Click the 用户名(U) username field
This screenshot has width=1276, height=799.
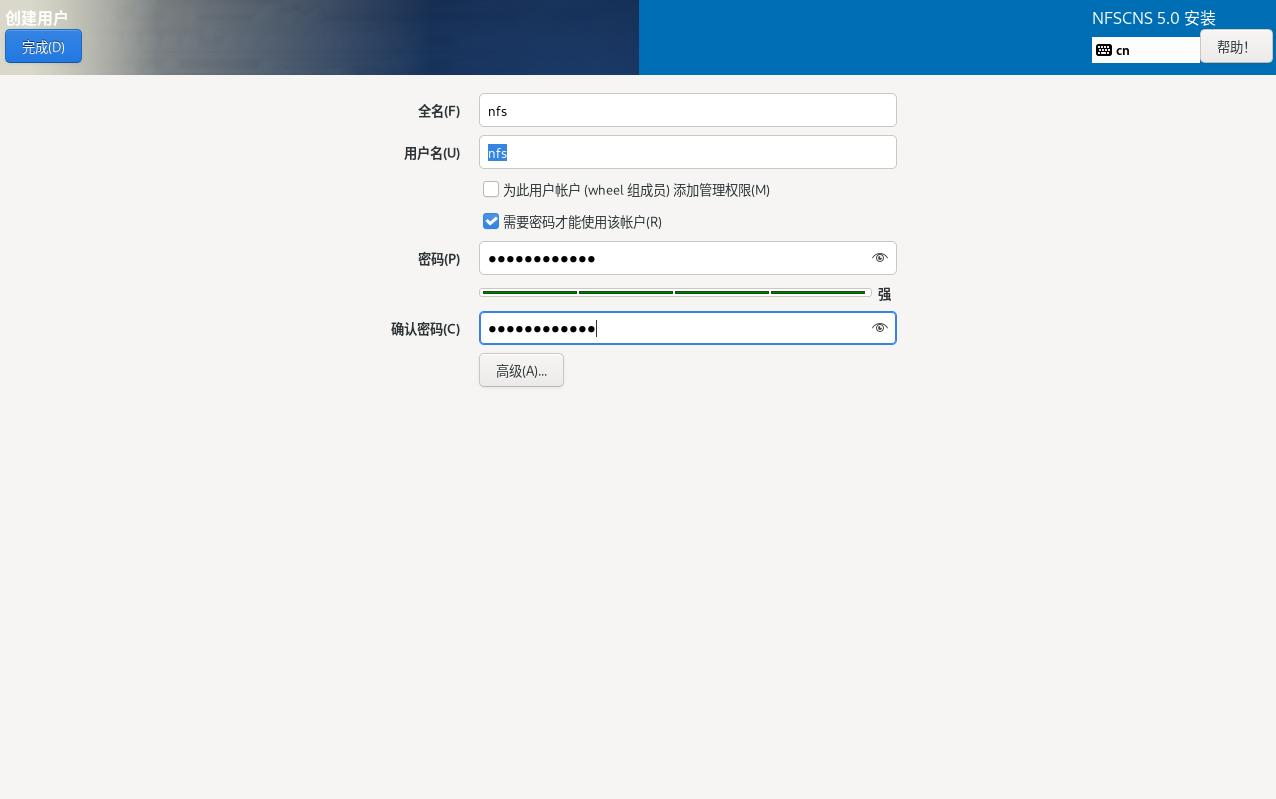(688, 152)
